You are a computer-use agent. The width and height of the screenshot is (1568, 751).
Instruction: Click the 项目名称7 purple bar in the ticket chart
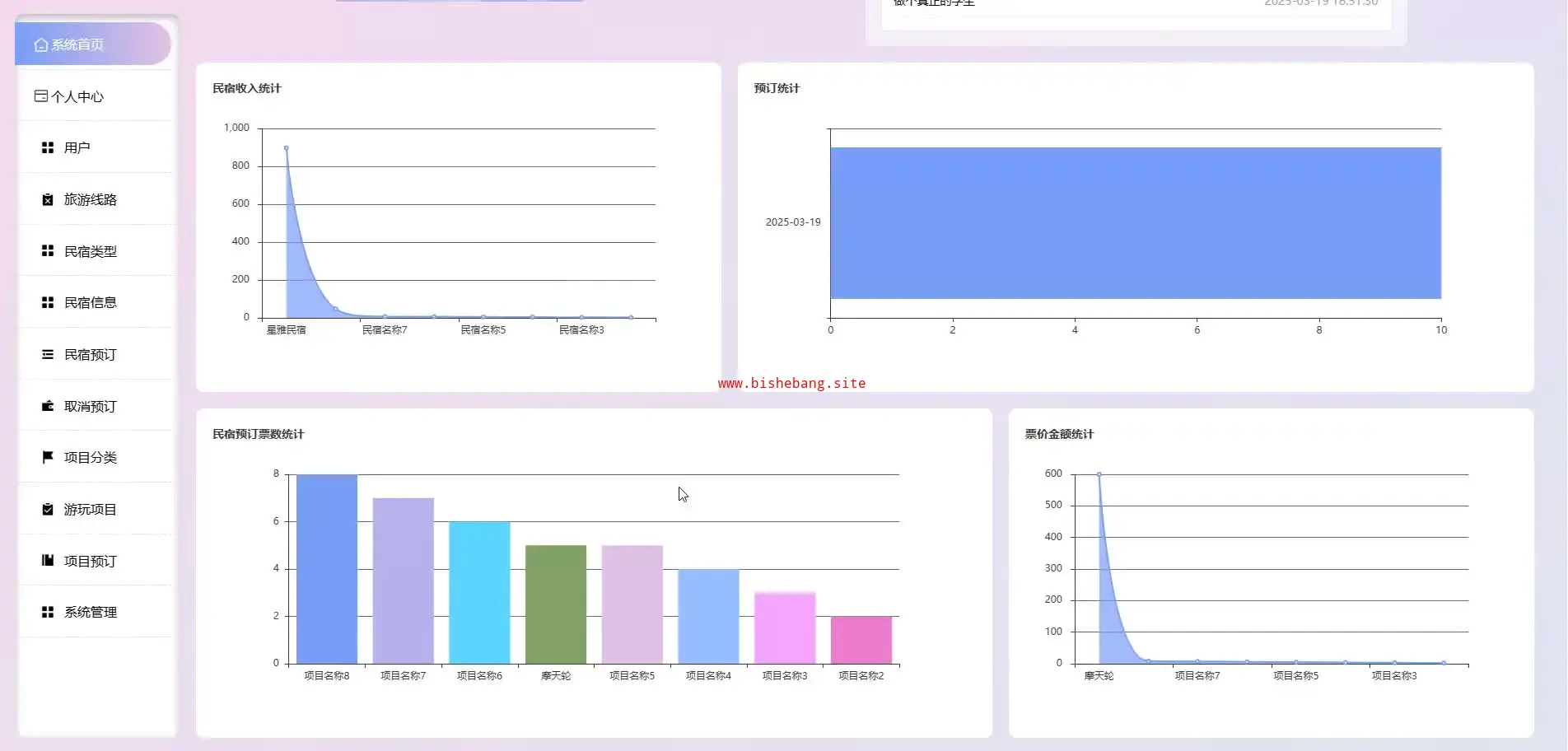tap(404, 581)
